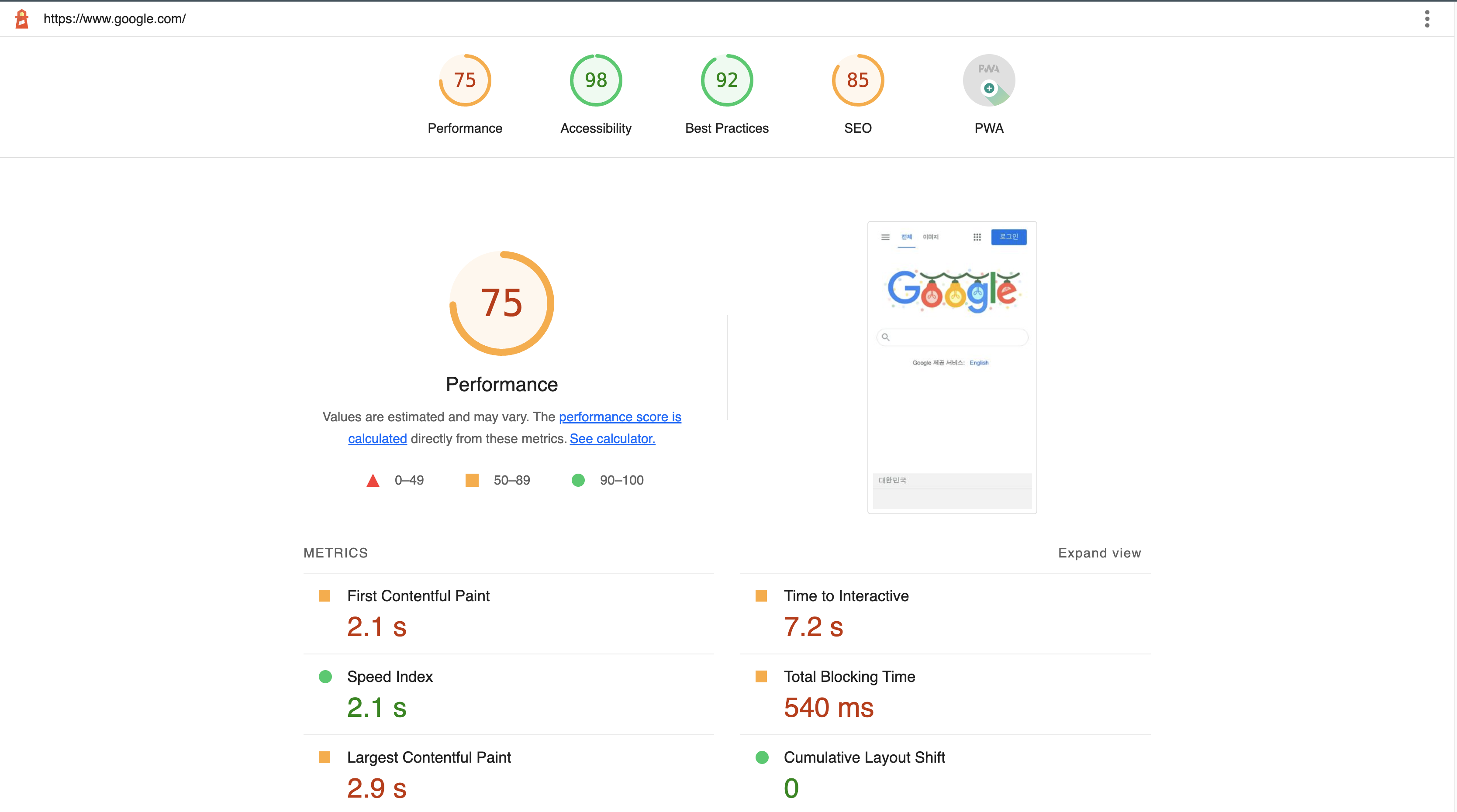The width and height of the screenshot is (1457, 812).
Task: Open the three-dot tools menu
Action: click(x=1427, y=19)
